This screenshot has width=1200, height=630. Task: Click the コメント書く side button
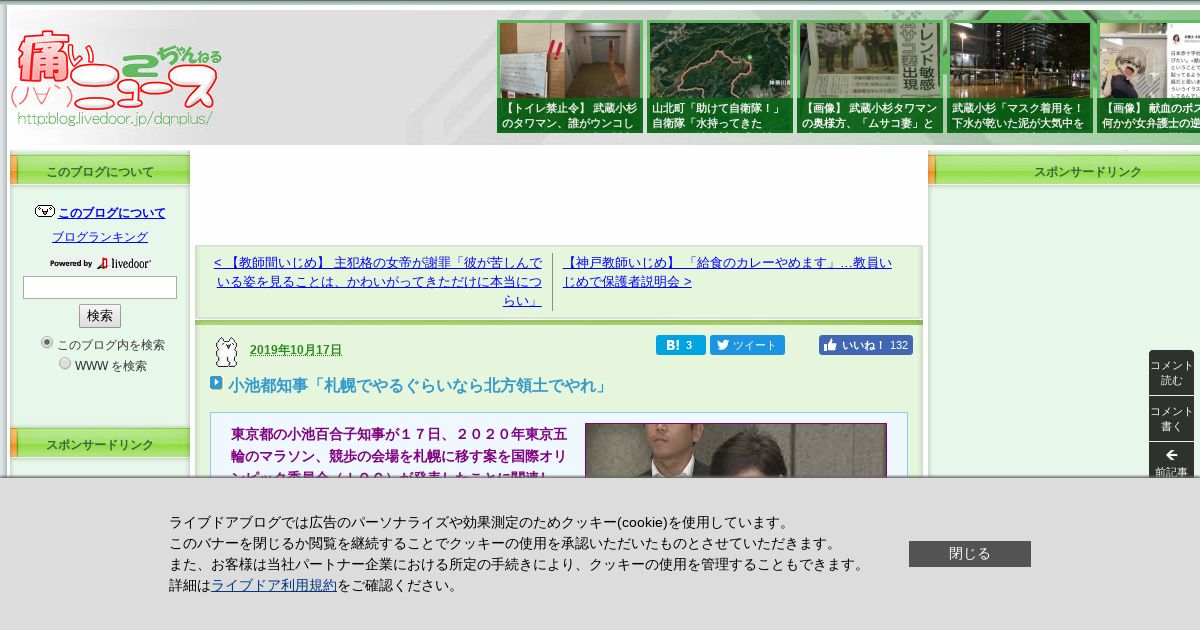pos(1171,419)
